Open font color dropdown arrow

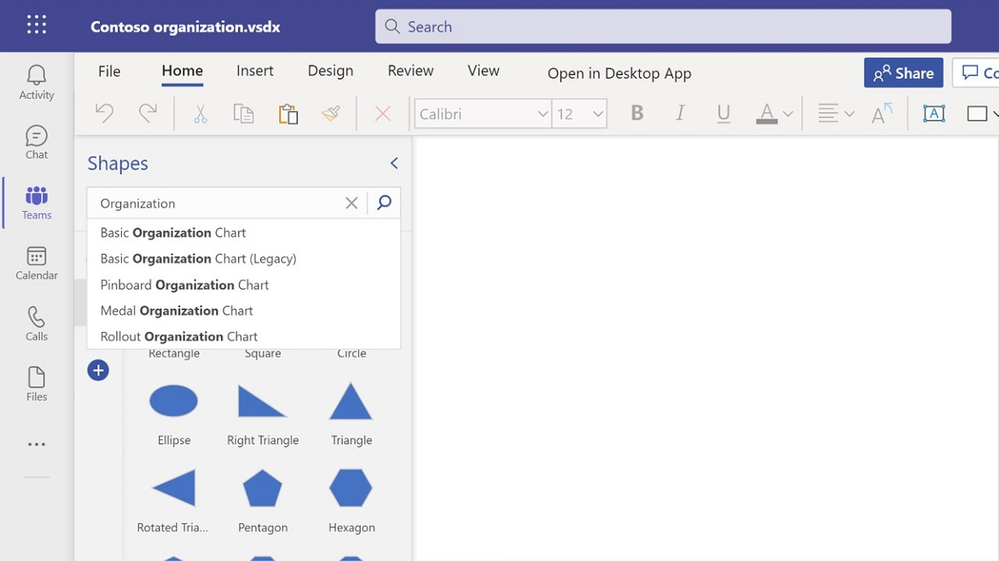[x=788, y=114]
